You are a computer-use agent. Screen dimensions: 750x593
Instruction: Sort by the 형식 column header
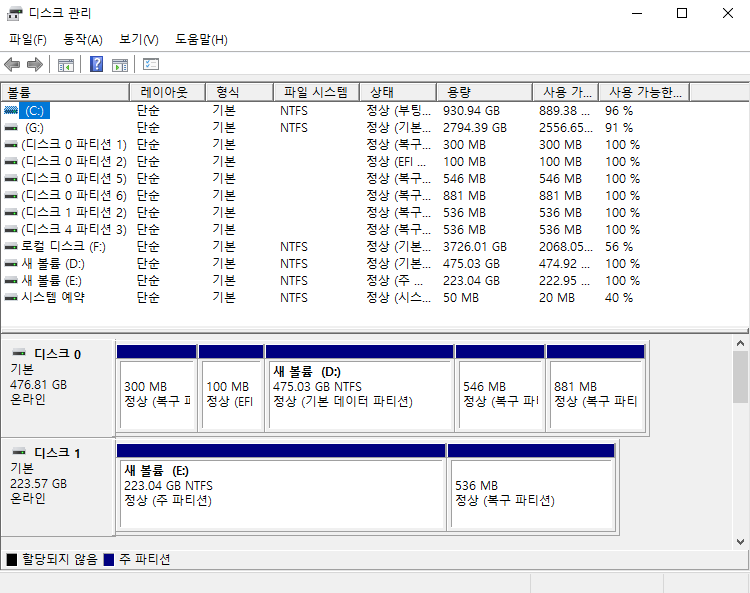[x=239, y=92]
